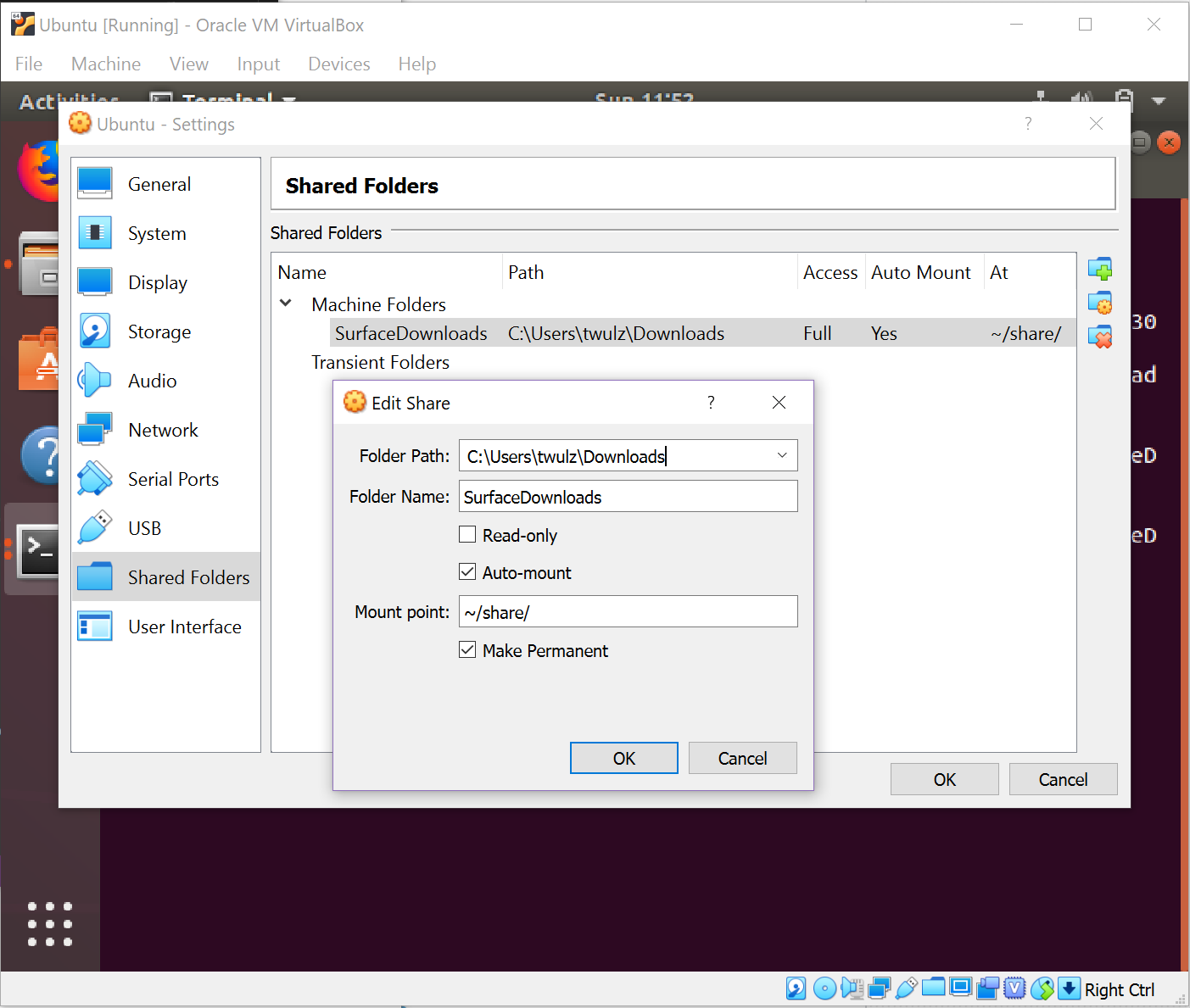Click the add new shared folder icon
The height and width of the screenshot is (1008, 1190).
(x=1100, y=270)
